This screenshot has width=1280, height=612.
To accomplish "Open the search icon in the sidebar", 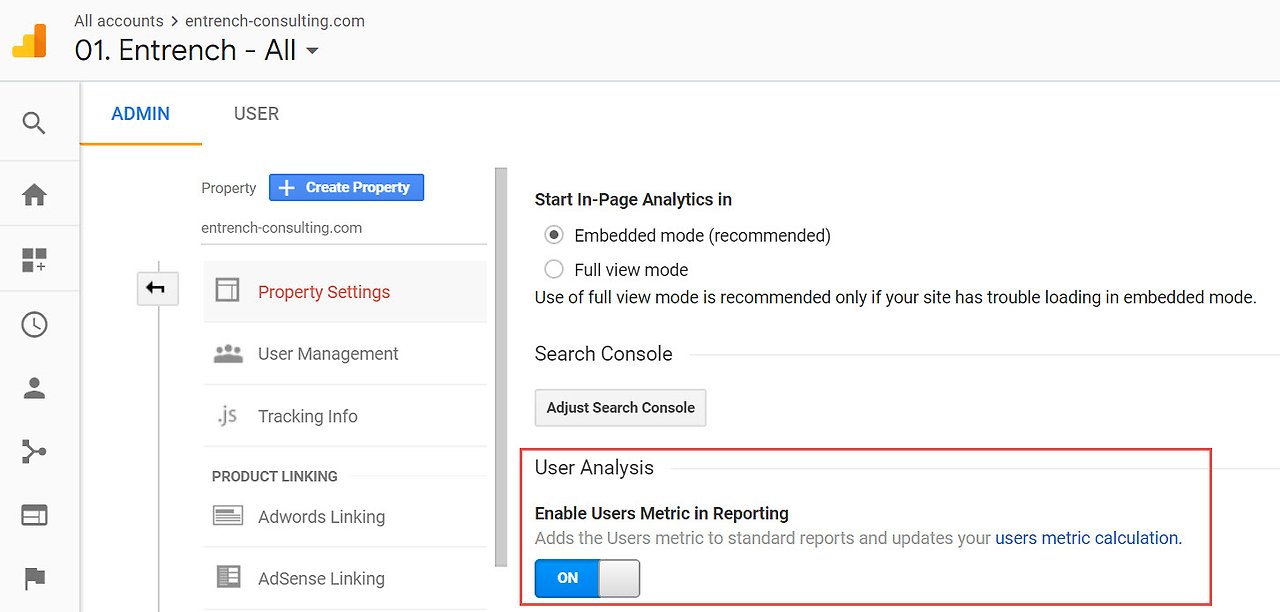I will [x=34, y=123].
